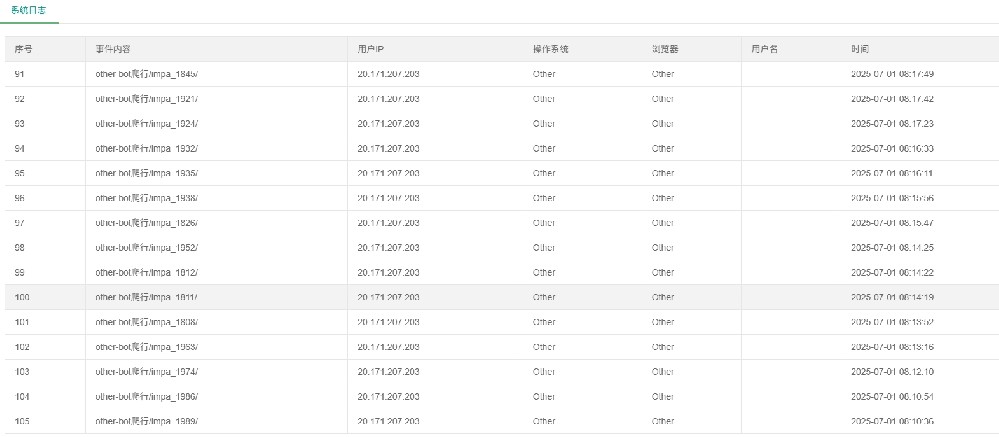Click the 用户IP column header

point(370,49)
